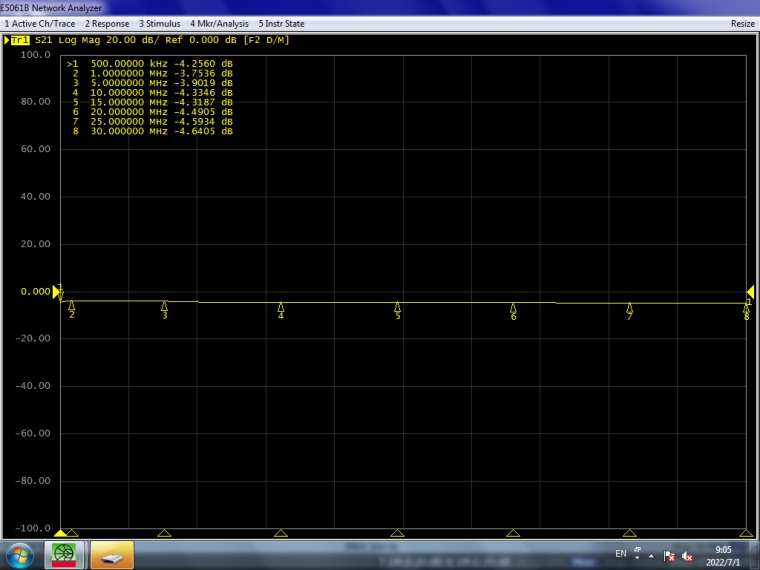Open the Instr State menu
The height and width of the screenshot is (570, 760).
(x=282, y=23)
